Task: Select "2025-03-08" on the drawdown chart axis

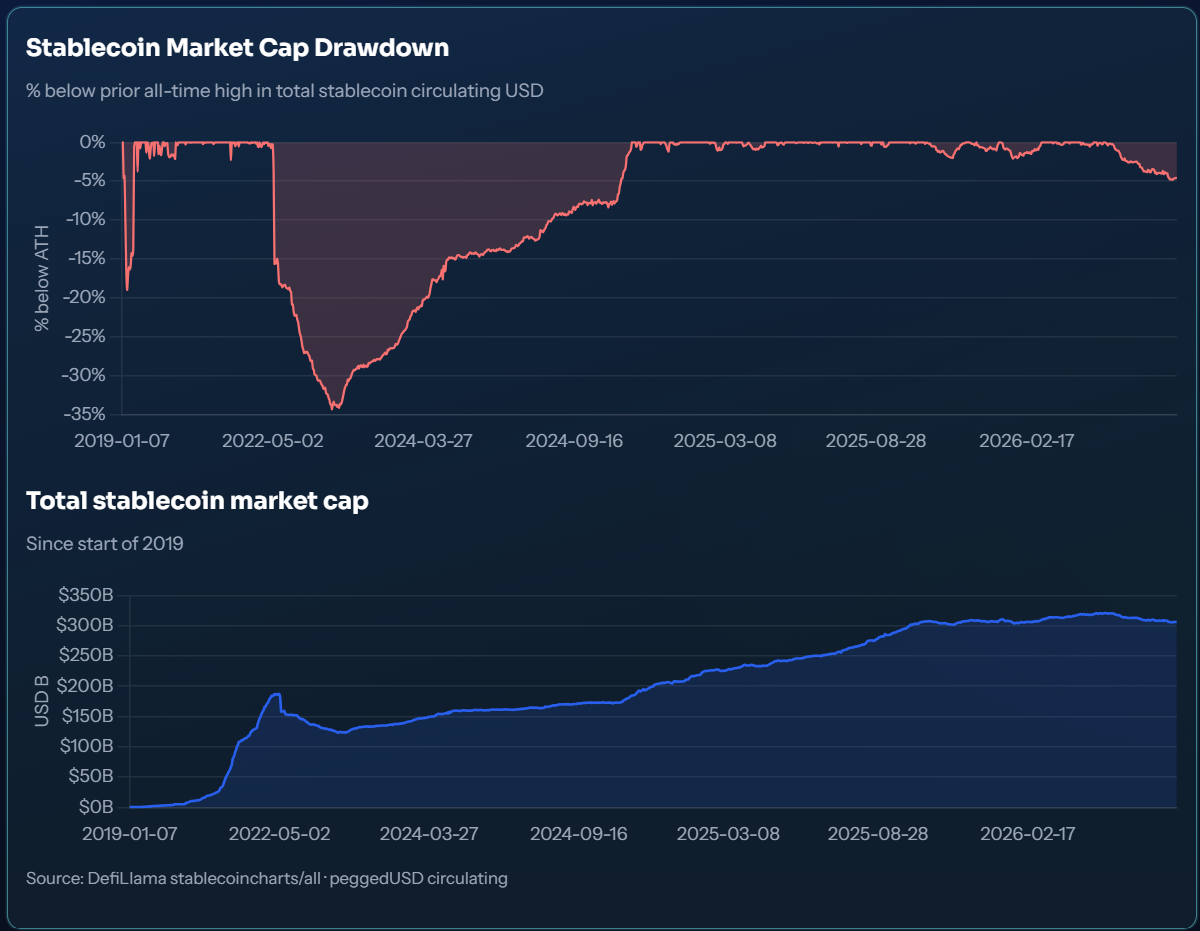Action: (x=725, y=441)
